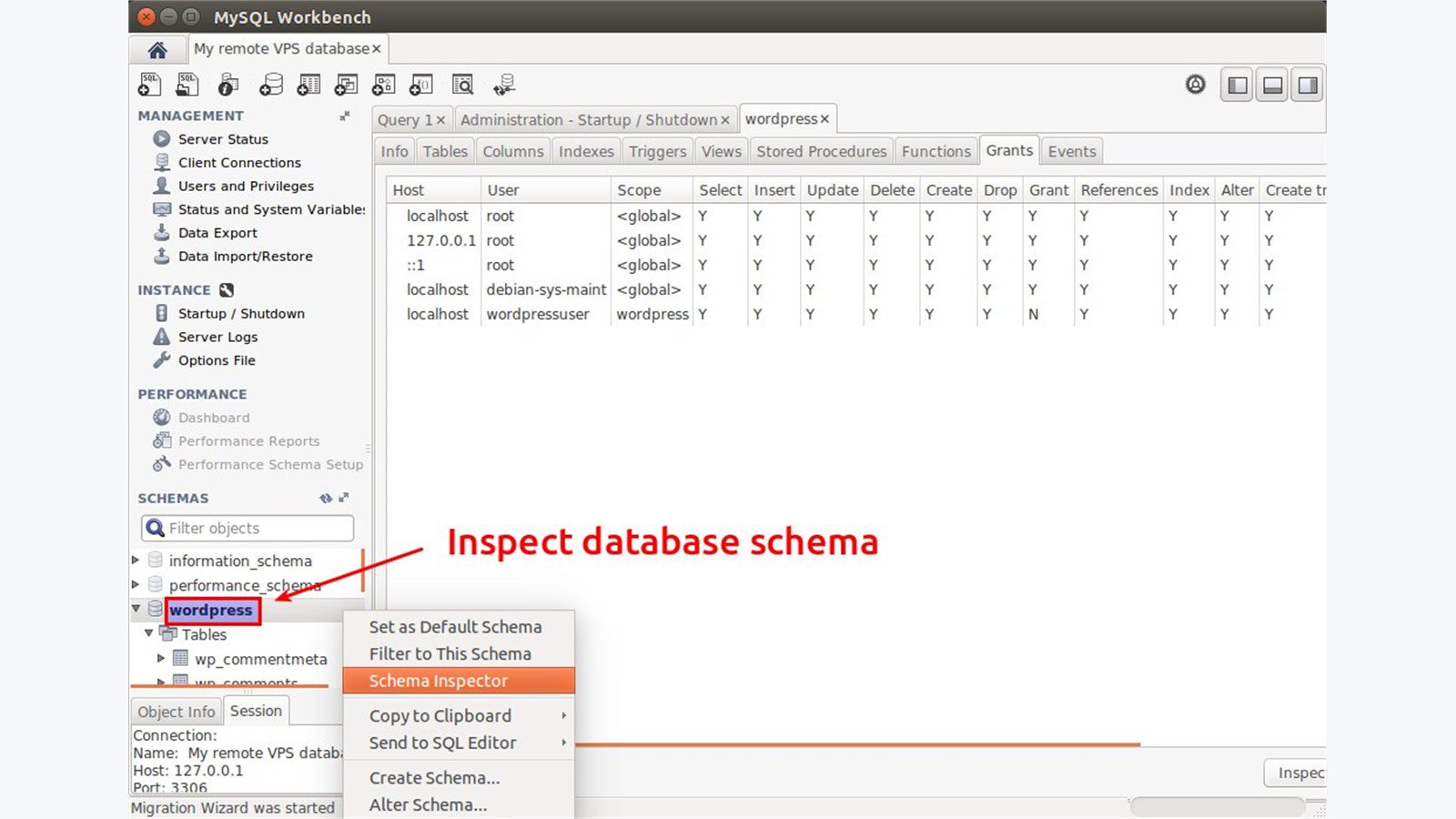Select the wordpress schema
Image resolution: width=1456 pixels, height=819 pixels.
211,610
